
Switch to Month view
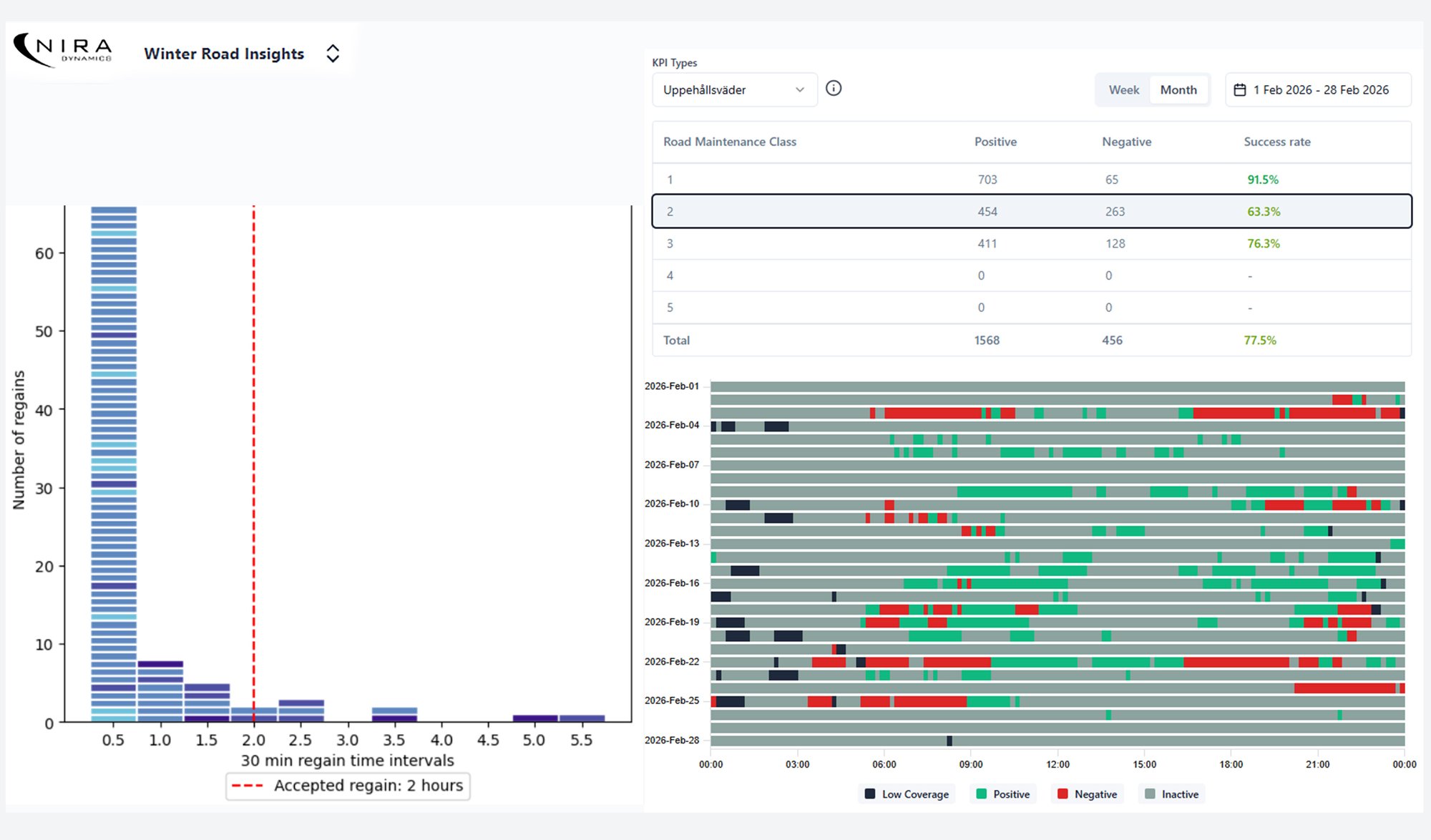pos(1178,90)
